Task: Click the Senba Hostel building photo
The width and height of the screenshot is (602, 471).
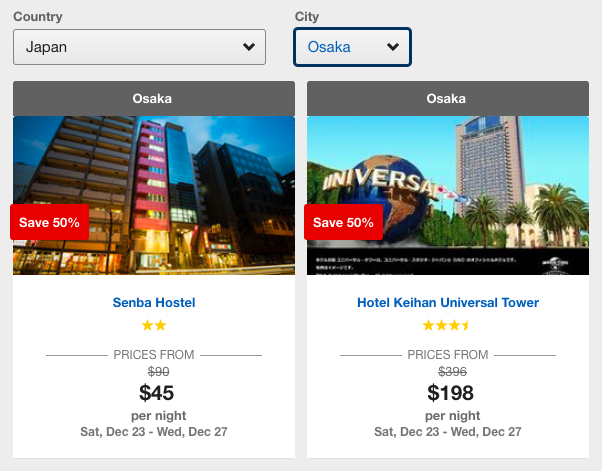Action: click(x=154, y=195)
